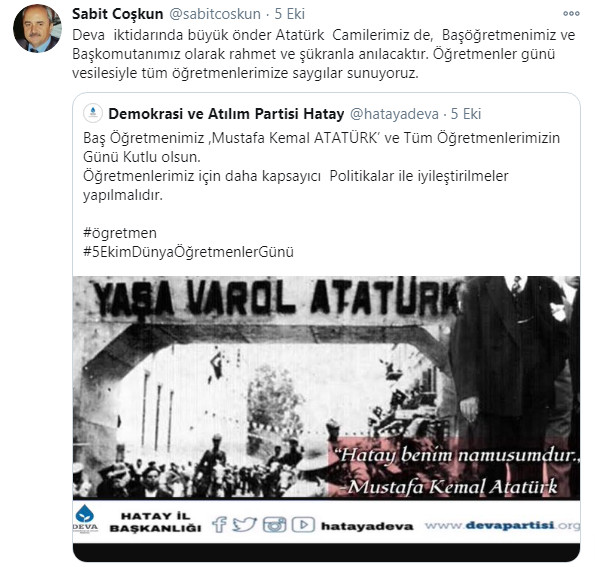Click the Instagram camera icon in the banner
Image resolution: width=595 pixels, height=567 pixels.
tap(274, 525)
